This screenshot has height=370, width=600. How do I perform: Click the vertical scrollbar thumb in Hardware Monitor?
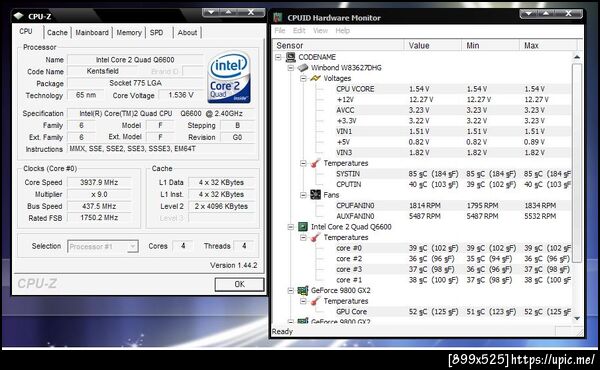(577, 163)
